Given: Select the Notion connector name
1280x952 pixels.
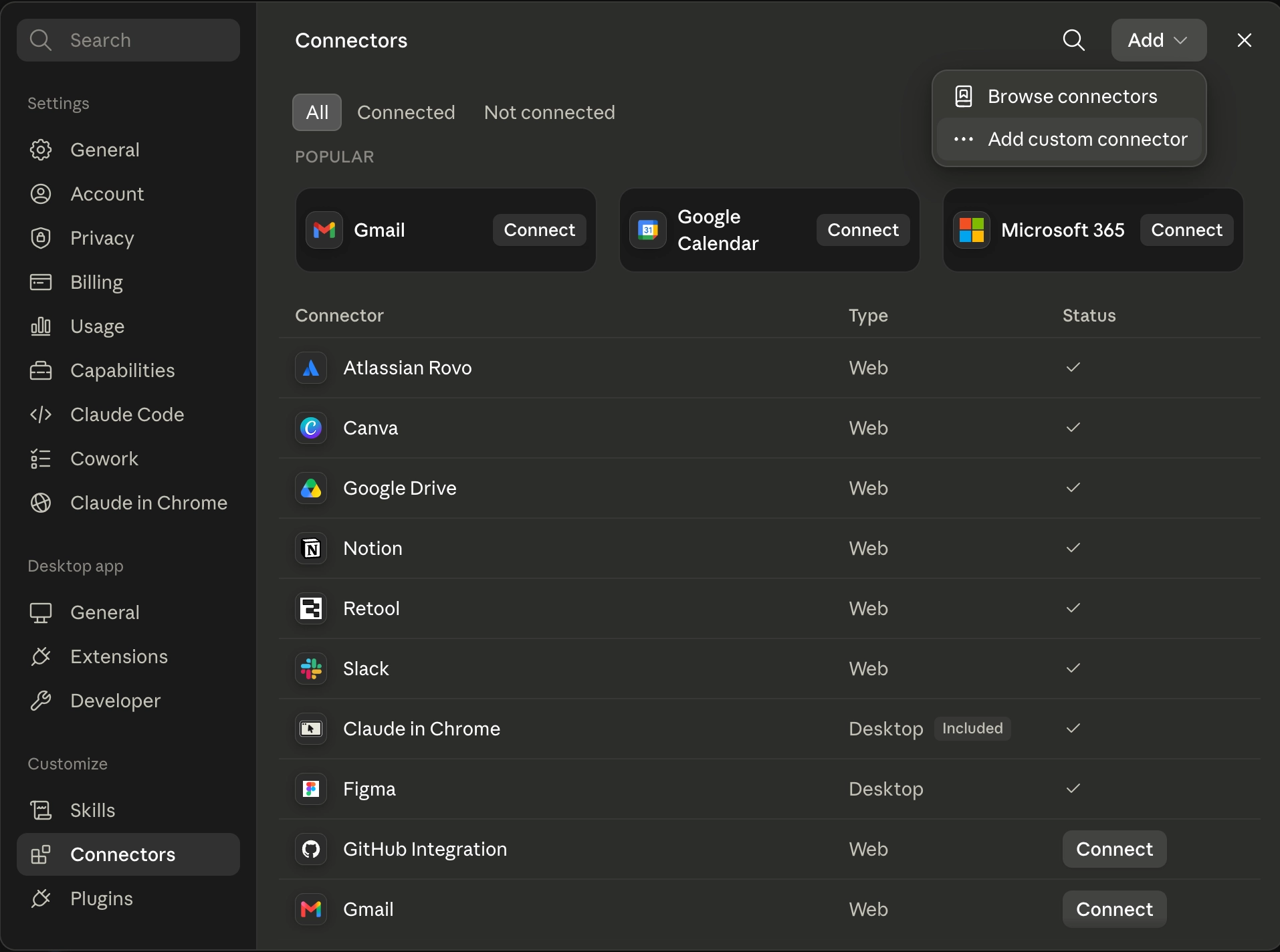Looking at the screenshot, I should (372, 548).
